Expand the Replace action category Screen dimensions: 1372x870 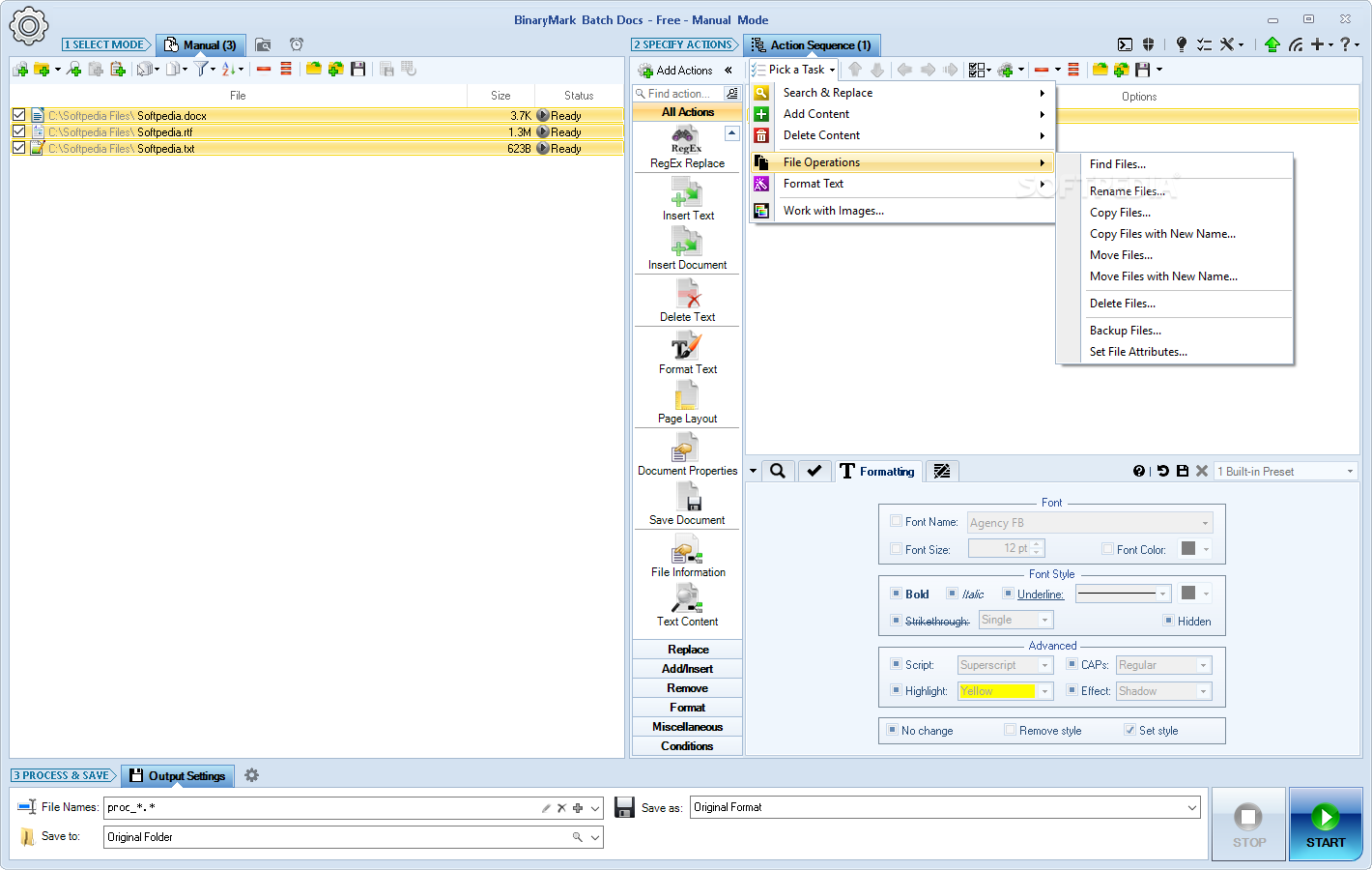687,650
